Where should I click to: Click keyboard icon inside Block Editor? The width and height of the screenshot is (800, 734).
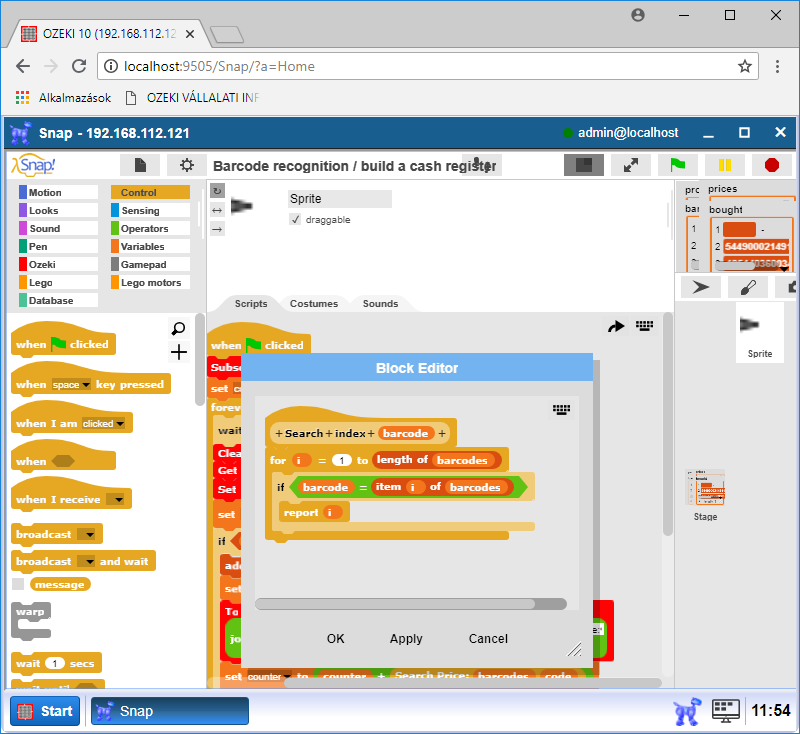(561, 409)
